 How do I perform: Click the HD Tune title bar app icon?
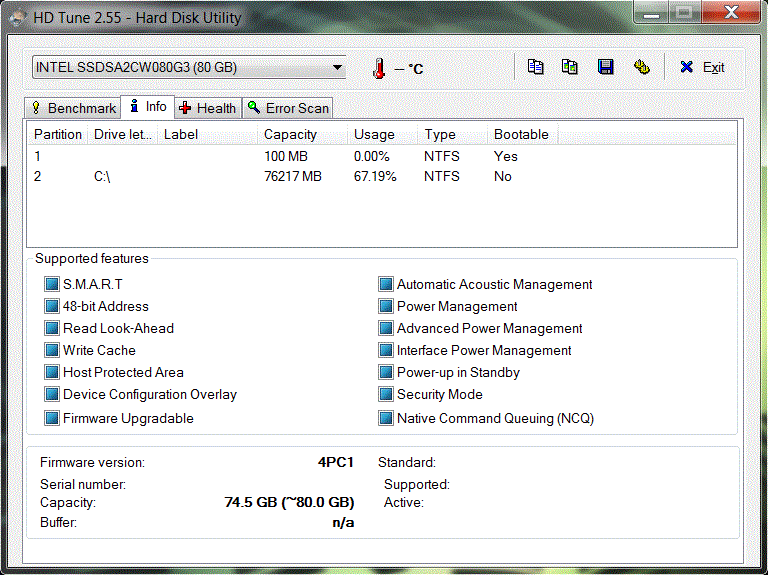point(18,18)
